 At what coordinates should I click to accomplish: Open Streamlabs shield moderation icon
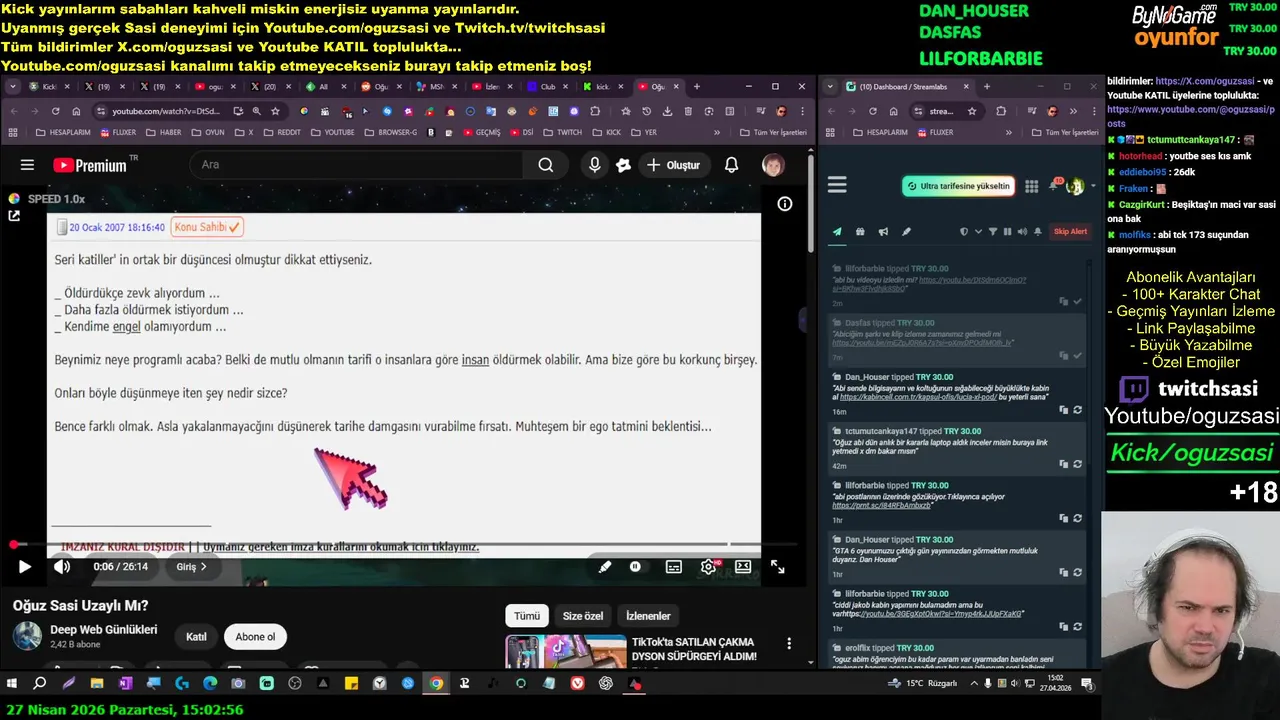964,232
